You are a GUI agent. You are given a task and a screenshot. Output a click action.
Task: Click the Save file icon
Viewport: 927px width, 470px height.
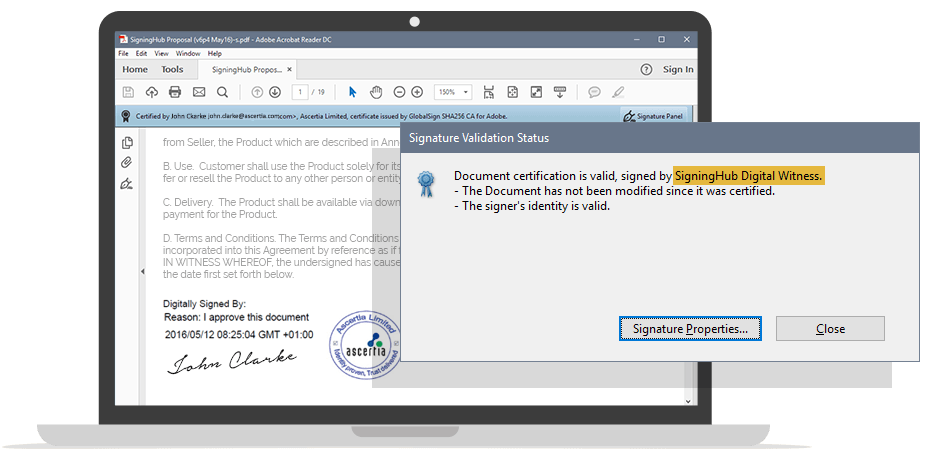128,92
